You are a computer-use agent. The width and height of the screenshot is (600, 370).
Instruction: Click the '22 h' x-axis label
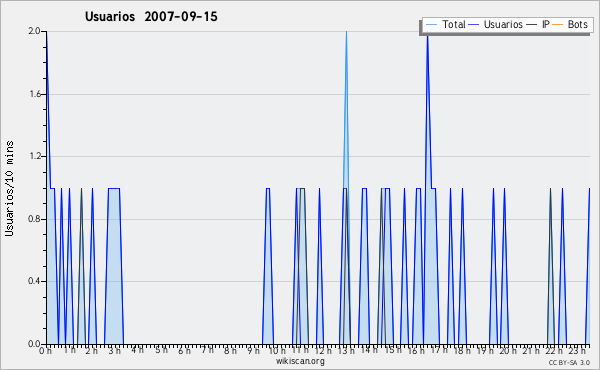(x=554, y=350)
